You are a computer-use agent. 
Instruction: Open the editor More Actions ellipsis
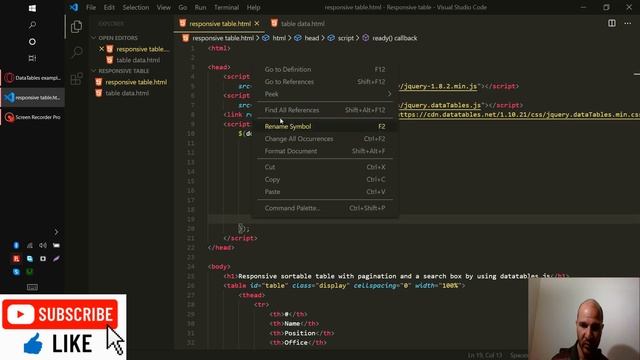coord(627,23)
